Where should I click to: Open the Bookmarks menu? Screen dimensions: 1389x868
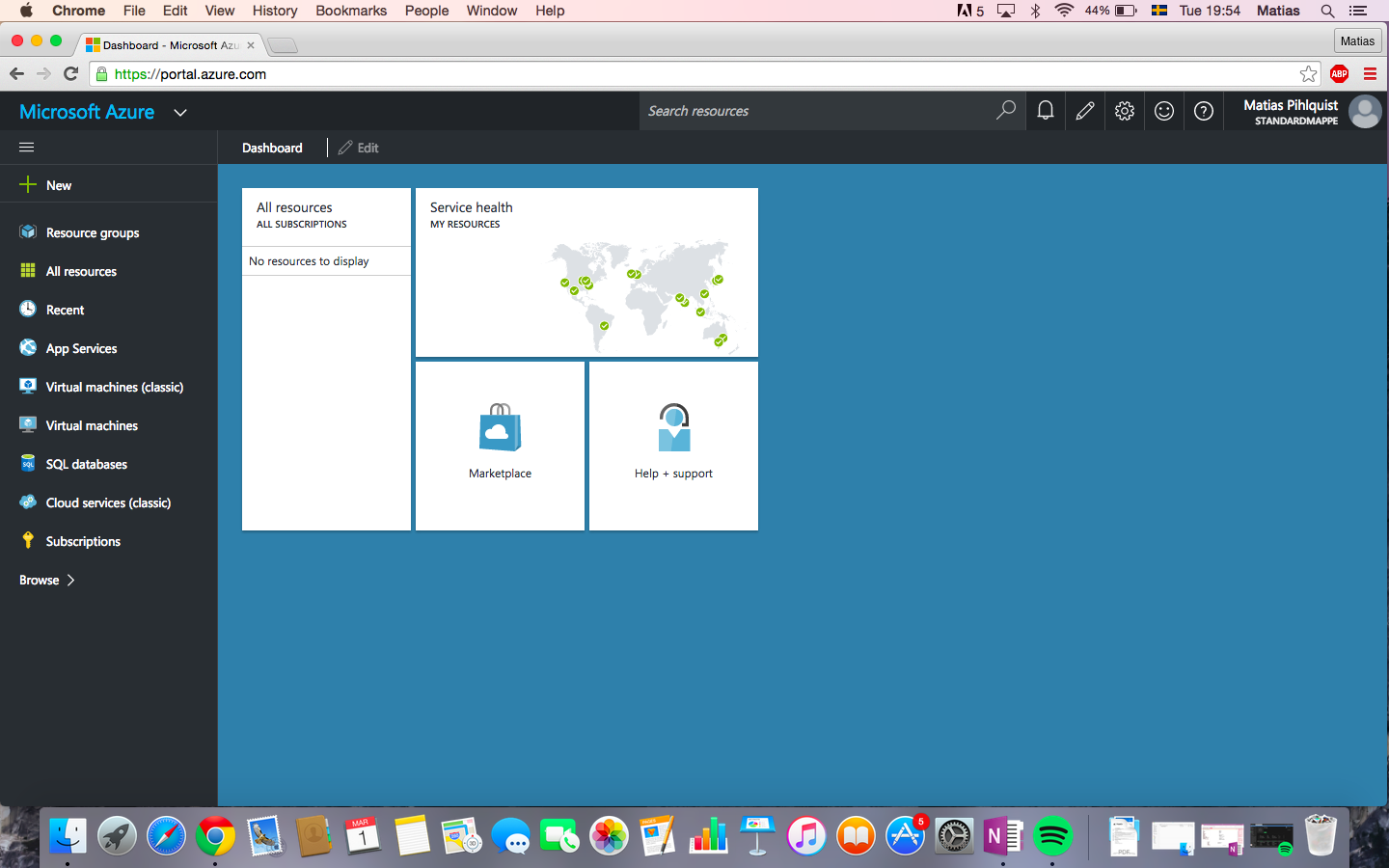tap(351, 11)
